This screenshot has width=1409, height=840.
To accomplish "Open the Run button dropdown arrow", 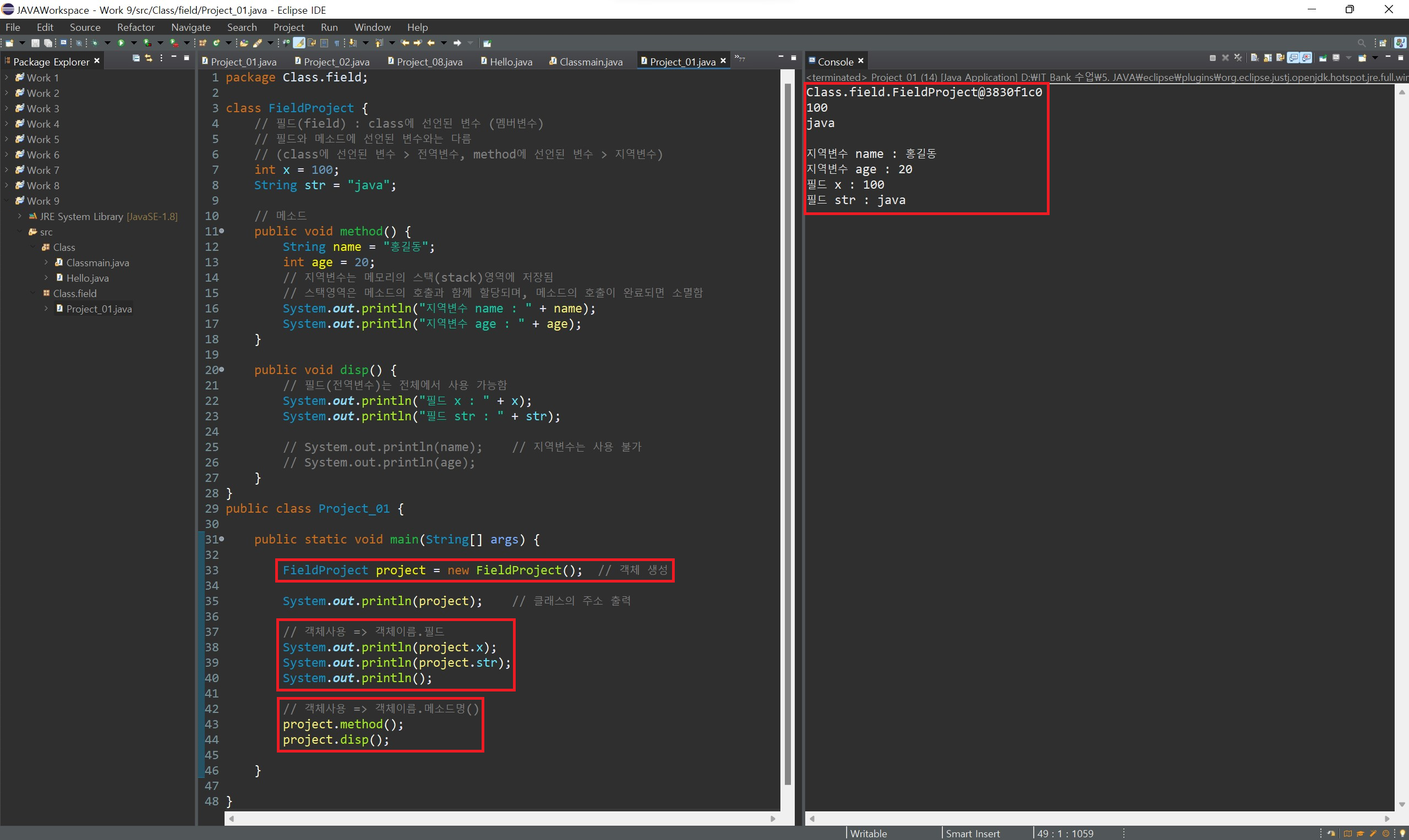I will tap(134, 43).
